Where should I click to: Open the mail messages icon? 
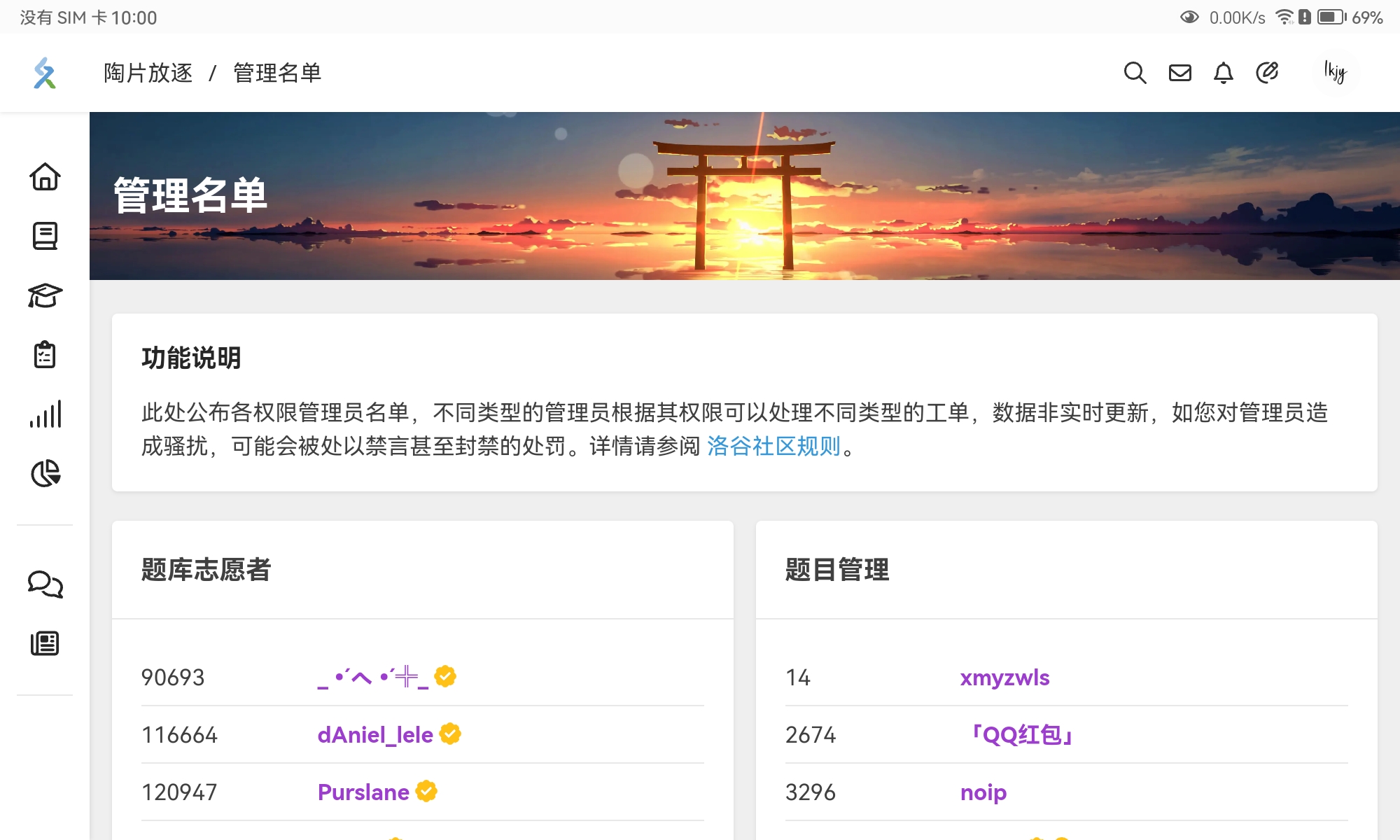pyautogui.click(x=1179, y=73)
